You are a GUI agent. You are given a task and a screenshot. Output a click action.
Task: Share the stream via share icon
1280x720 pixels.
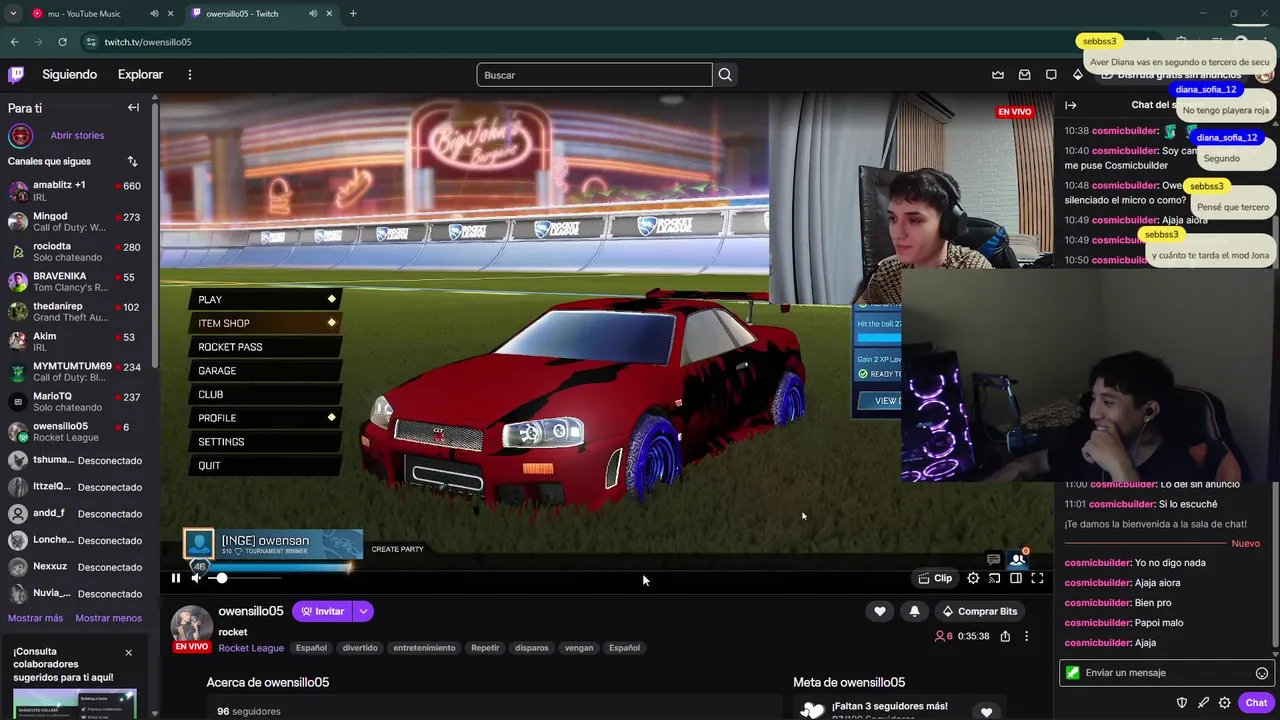tap(1005, 636)
